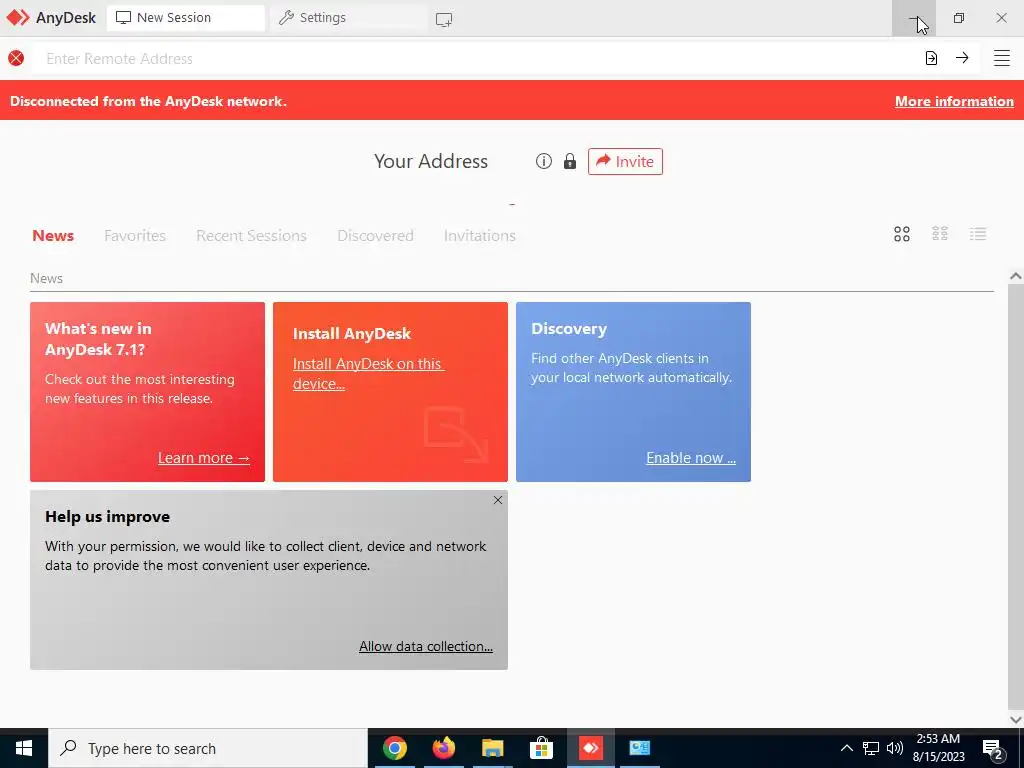The height and width of the screenshot is (768, 1024).
Task: Open File Explorer from the taskbar
Action: 492,748
